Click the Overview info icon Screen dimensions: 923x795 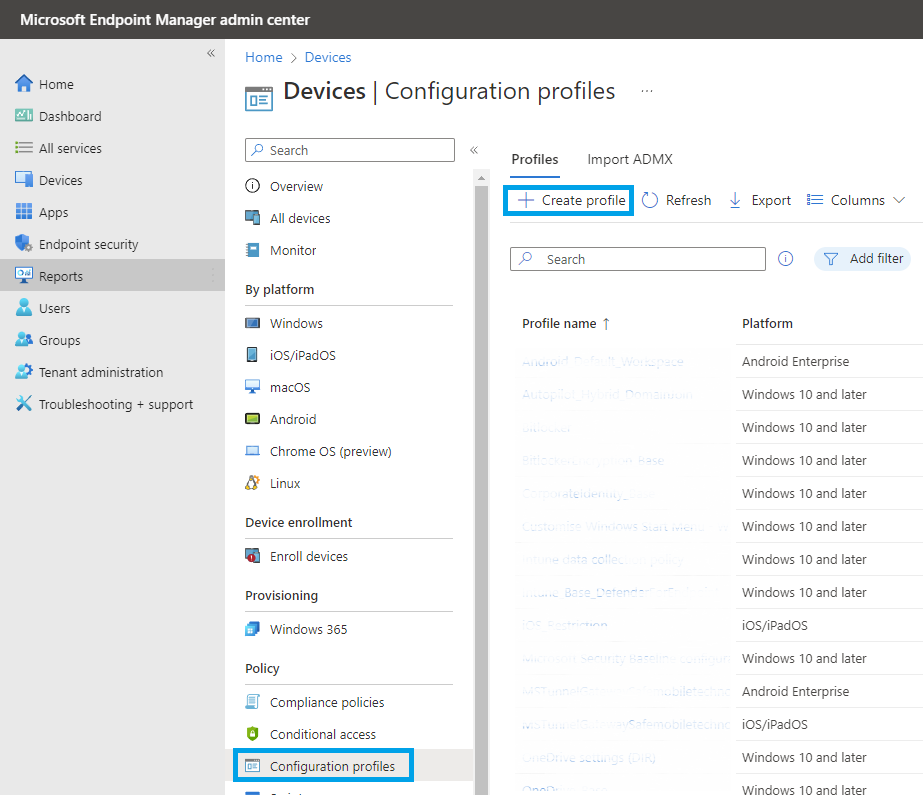click(253, 186)
